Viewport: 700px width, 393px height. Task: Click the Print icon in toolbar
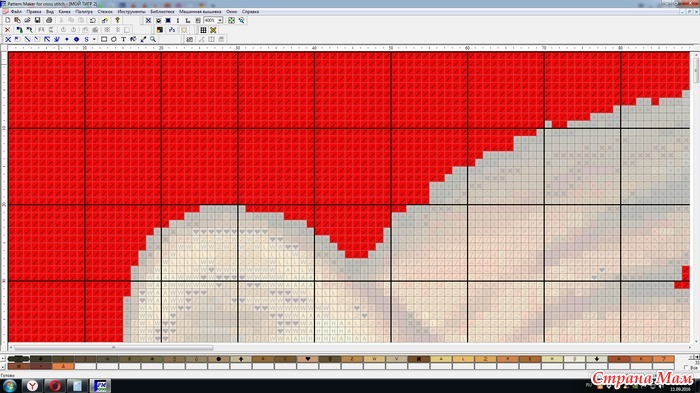tap(49, 20)
